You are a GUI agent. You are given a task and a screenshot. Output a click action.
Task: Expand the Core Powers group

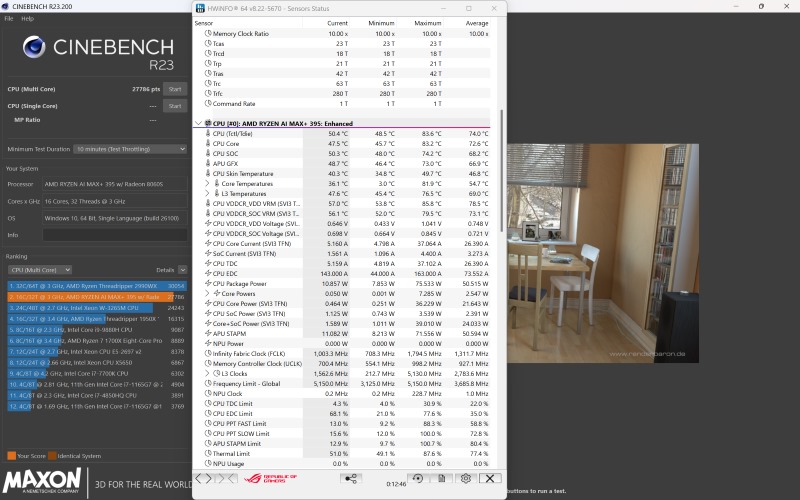click(207, 293)
